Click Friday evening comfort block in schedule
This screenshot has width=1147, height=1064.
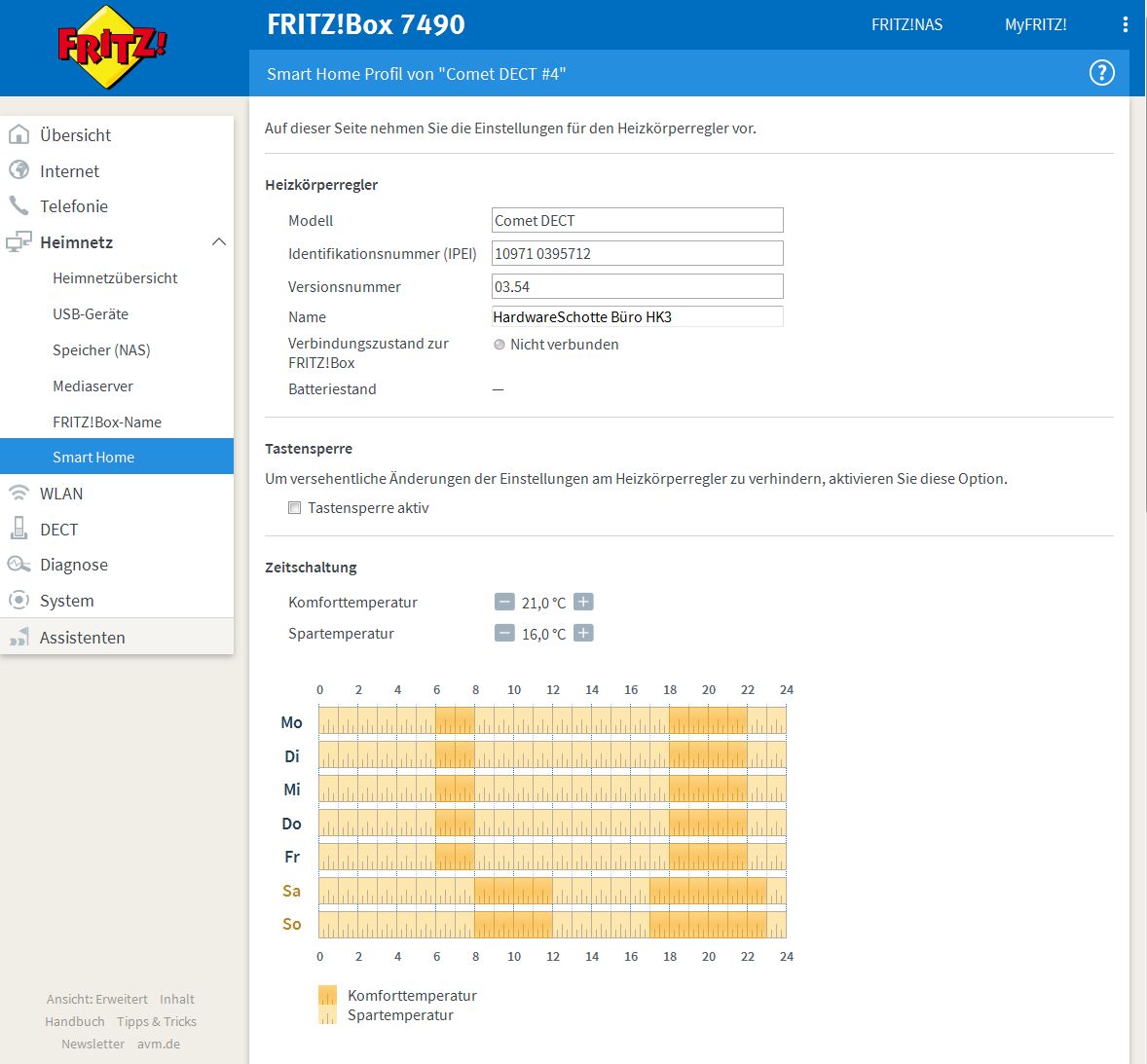(708, 856)
